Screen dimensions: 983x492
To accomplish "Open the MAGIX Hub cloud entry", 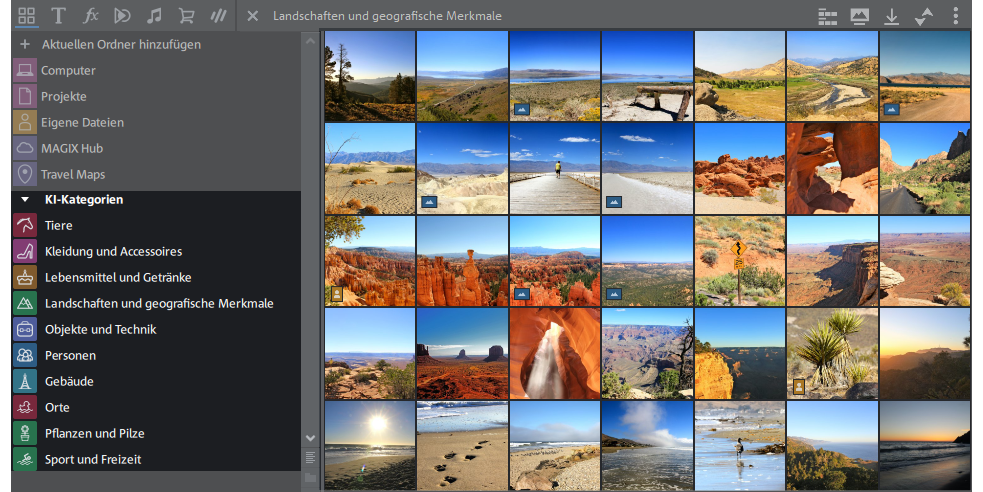I will point(72,148).
